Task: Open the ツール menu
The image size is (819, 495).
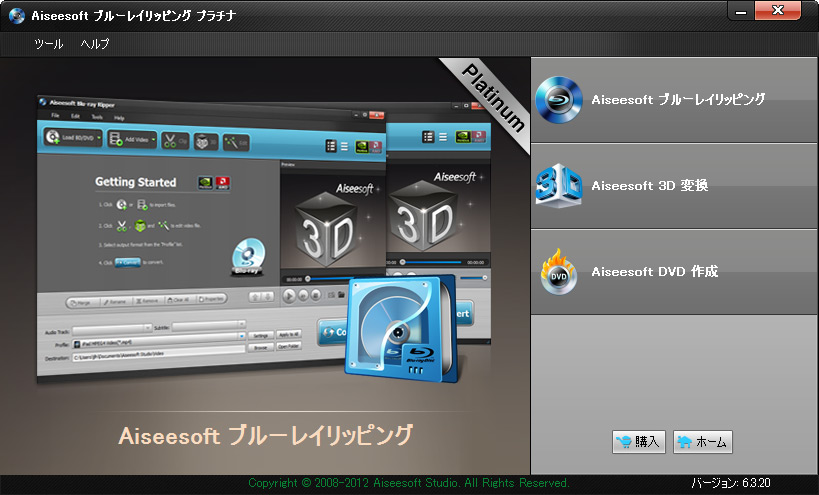Action: pyautogui.click(x=48, y=44)
